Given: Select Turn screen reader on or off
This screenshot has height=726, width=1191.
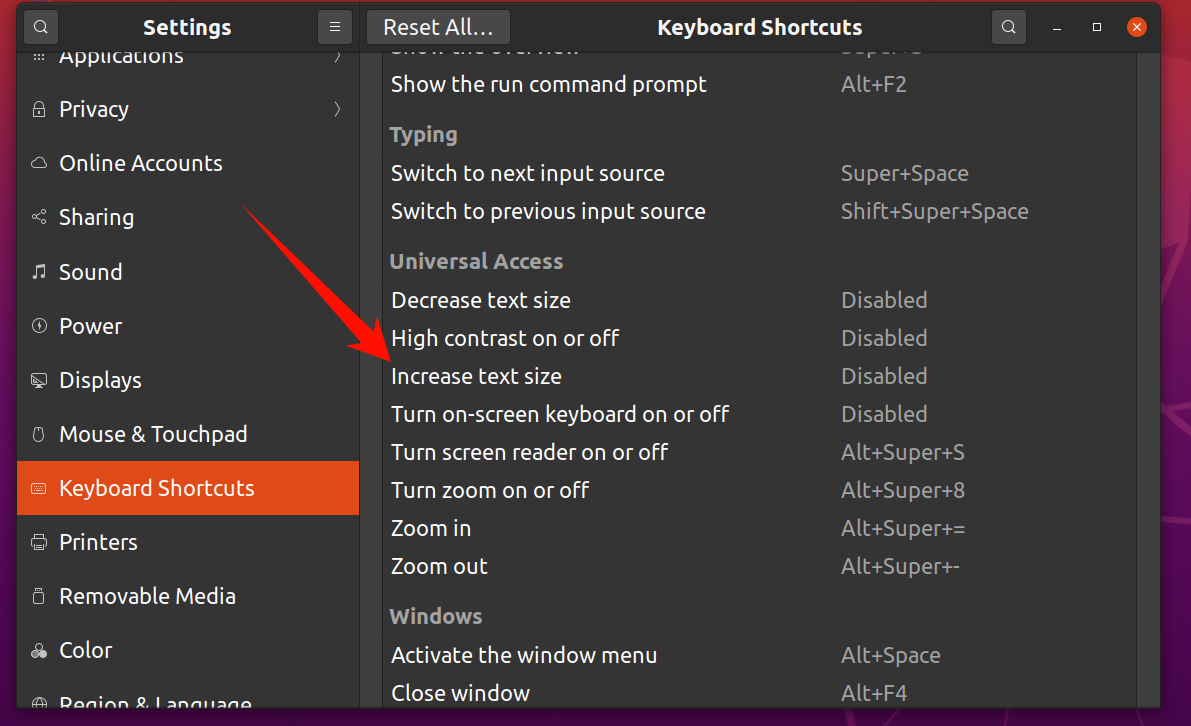Looking at the screenshot, I should 759,452.
